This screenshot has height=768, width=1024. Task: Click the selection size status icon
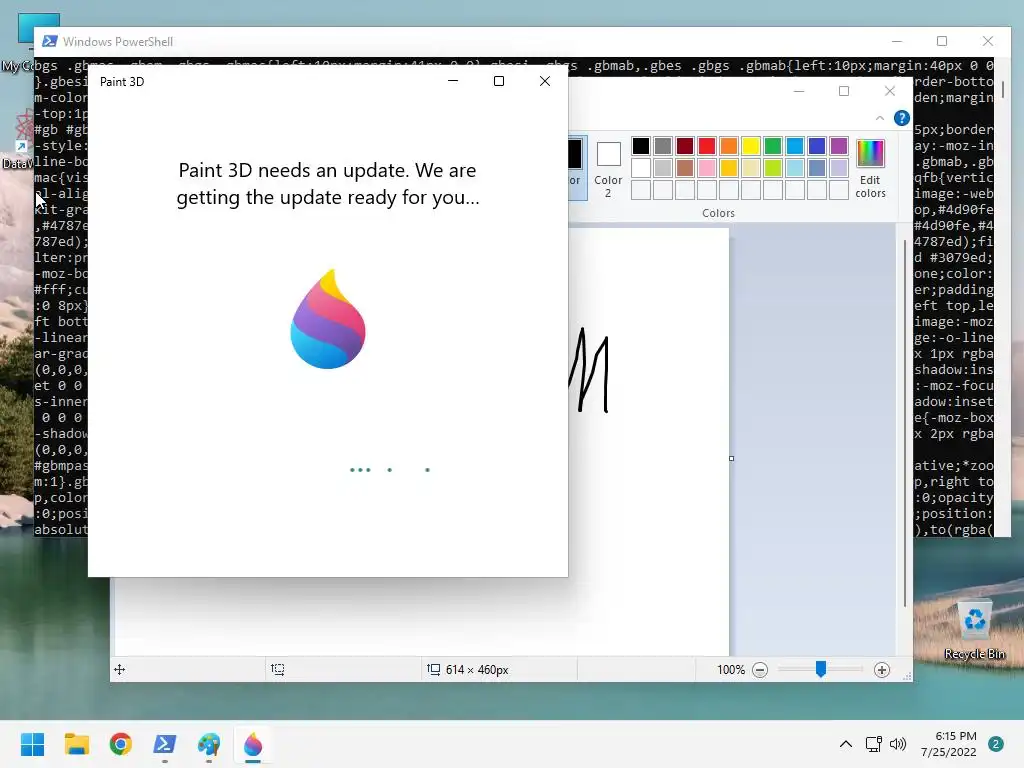click(x=278, y=669)
